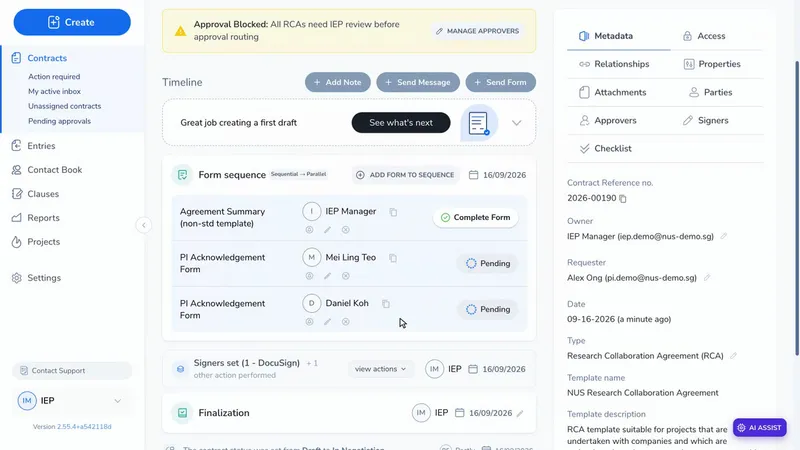The image size is (800, 450).
Task: Open My active inbox
Action: click(54, 91)
